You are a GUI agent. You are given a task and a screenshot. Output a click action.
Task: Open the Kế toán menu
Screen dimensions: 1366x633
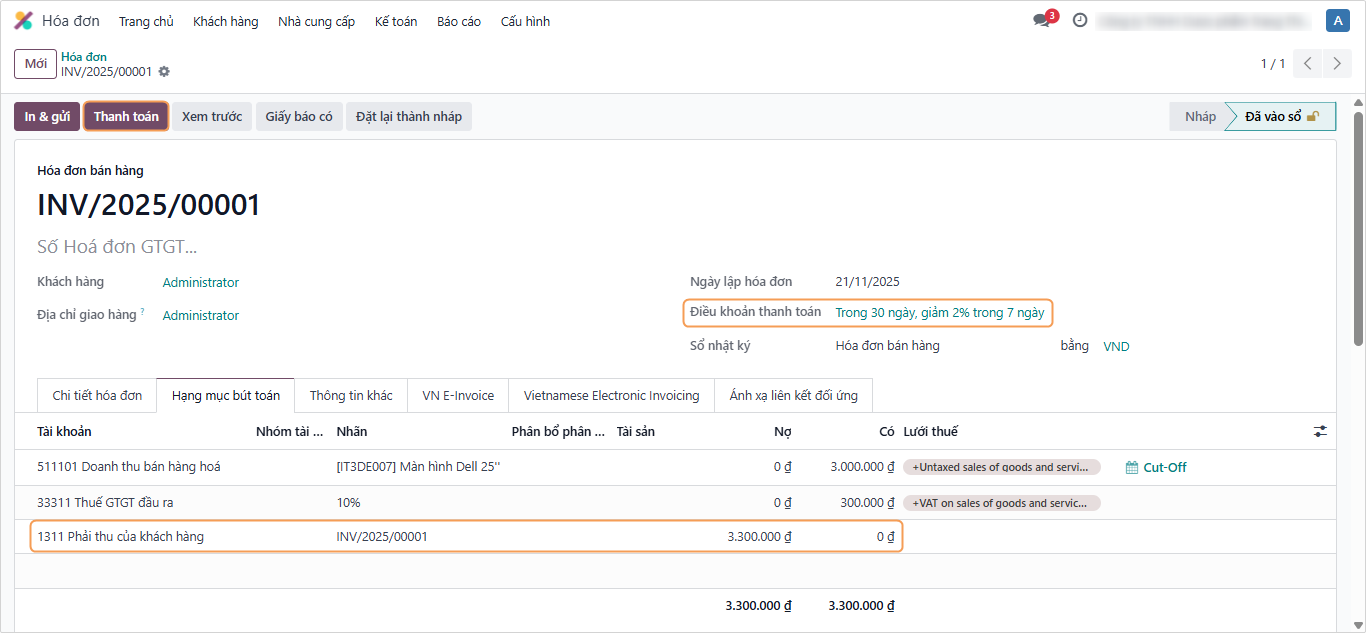(396, 21)
